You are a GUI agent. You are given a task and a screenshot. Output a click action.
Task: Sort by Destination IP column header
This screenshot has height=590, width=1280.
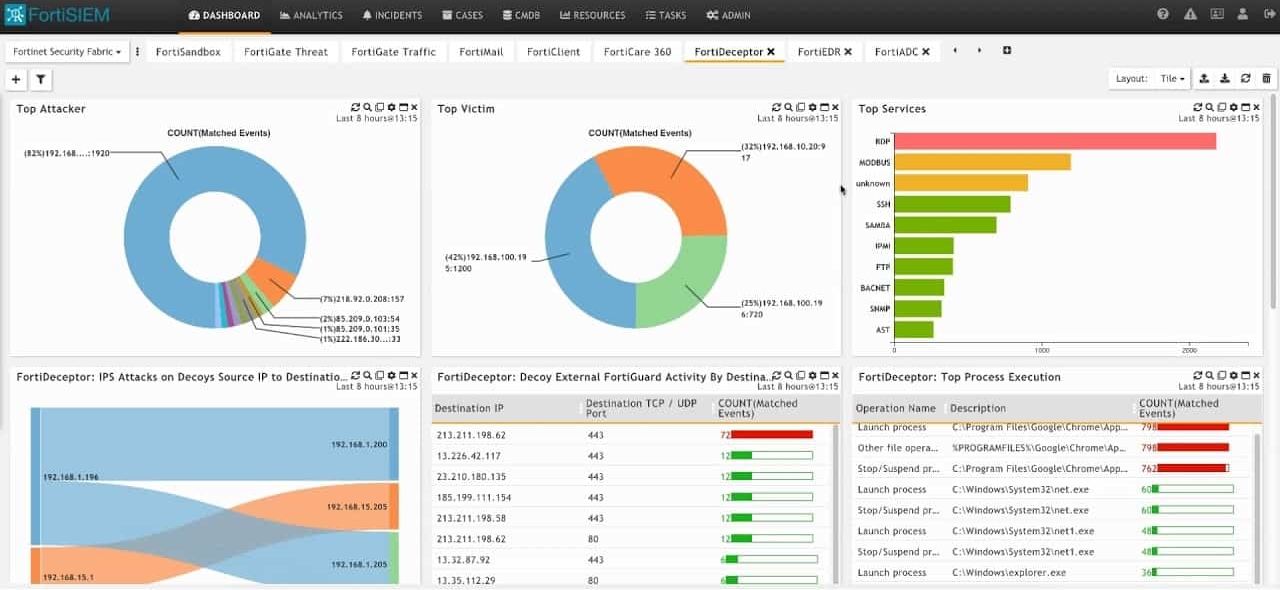(x=506, y=408)
